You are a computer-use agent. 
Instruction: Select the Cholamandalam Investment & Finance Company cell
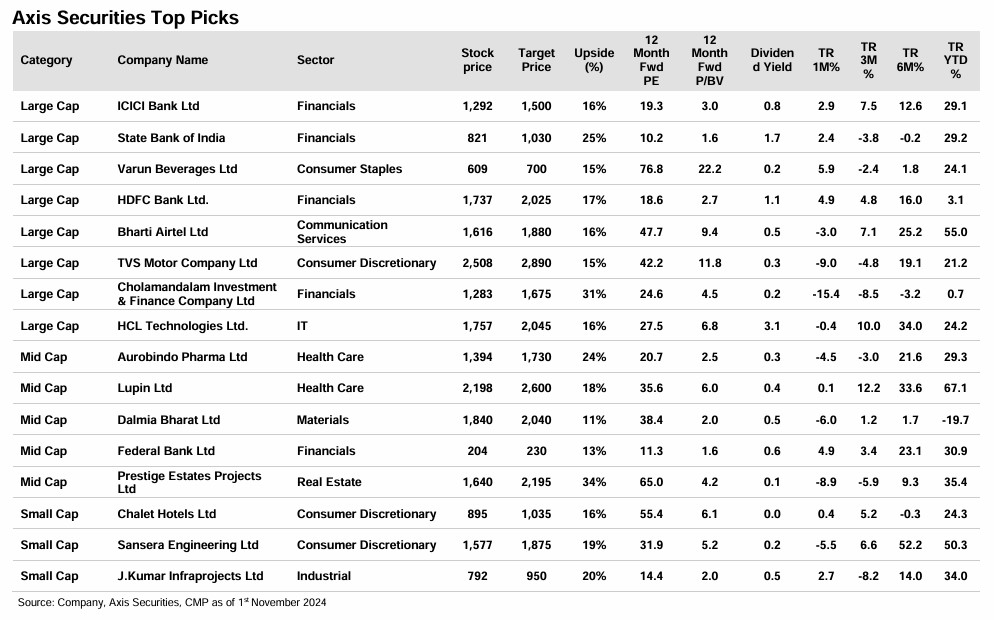pos(197,294)
